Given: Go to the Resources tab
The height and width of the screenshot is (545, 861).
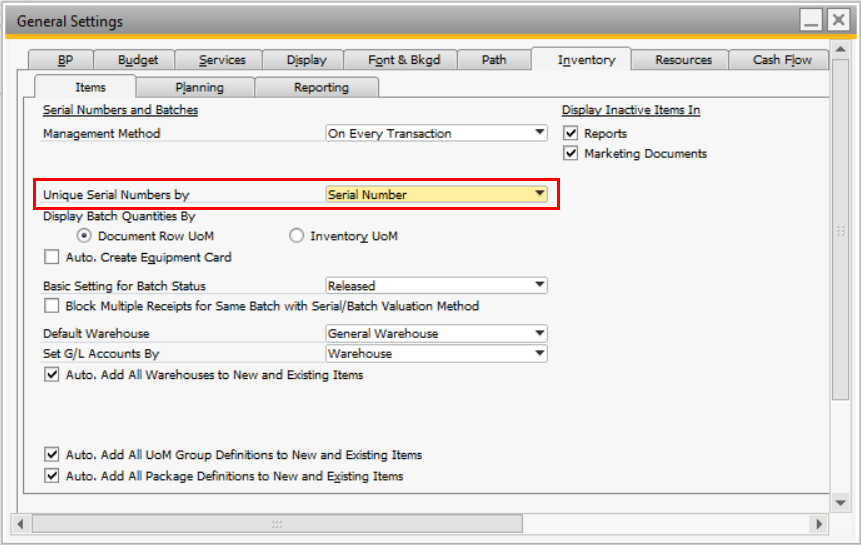Looking at the screenshot, I should (684, 60).
